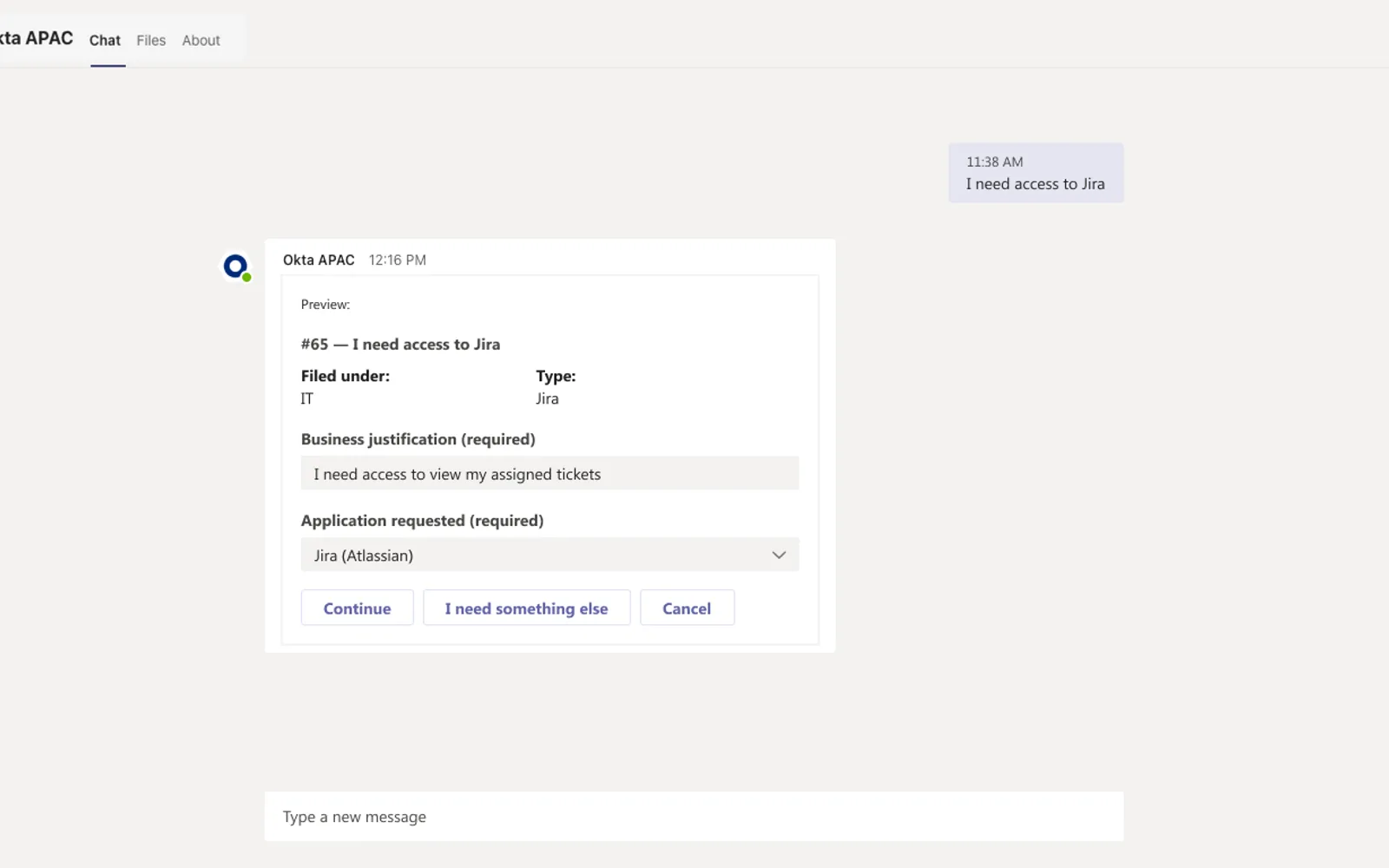The width and height of the screenshot is (1389, 868).
Task: Open the About tab
Action: pos(201,40)
